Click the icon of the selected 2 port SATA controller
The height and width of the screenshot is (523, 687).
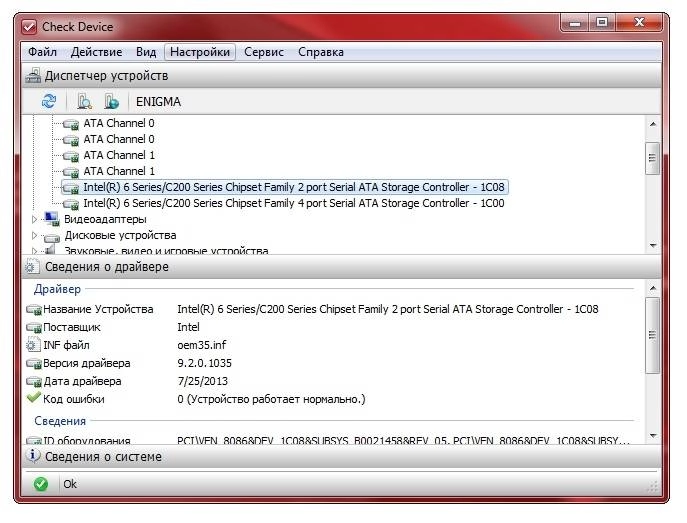click(71, 188)
